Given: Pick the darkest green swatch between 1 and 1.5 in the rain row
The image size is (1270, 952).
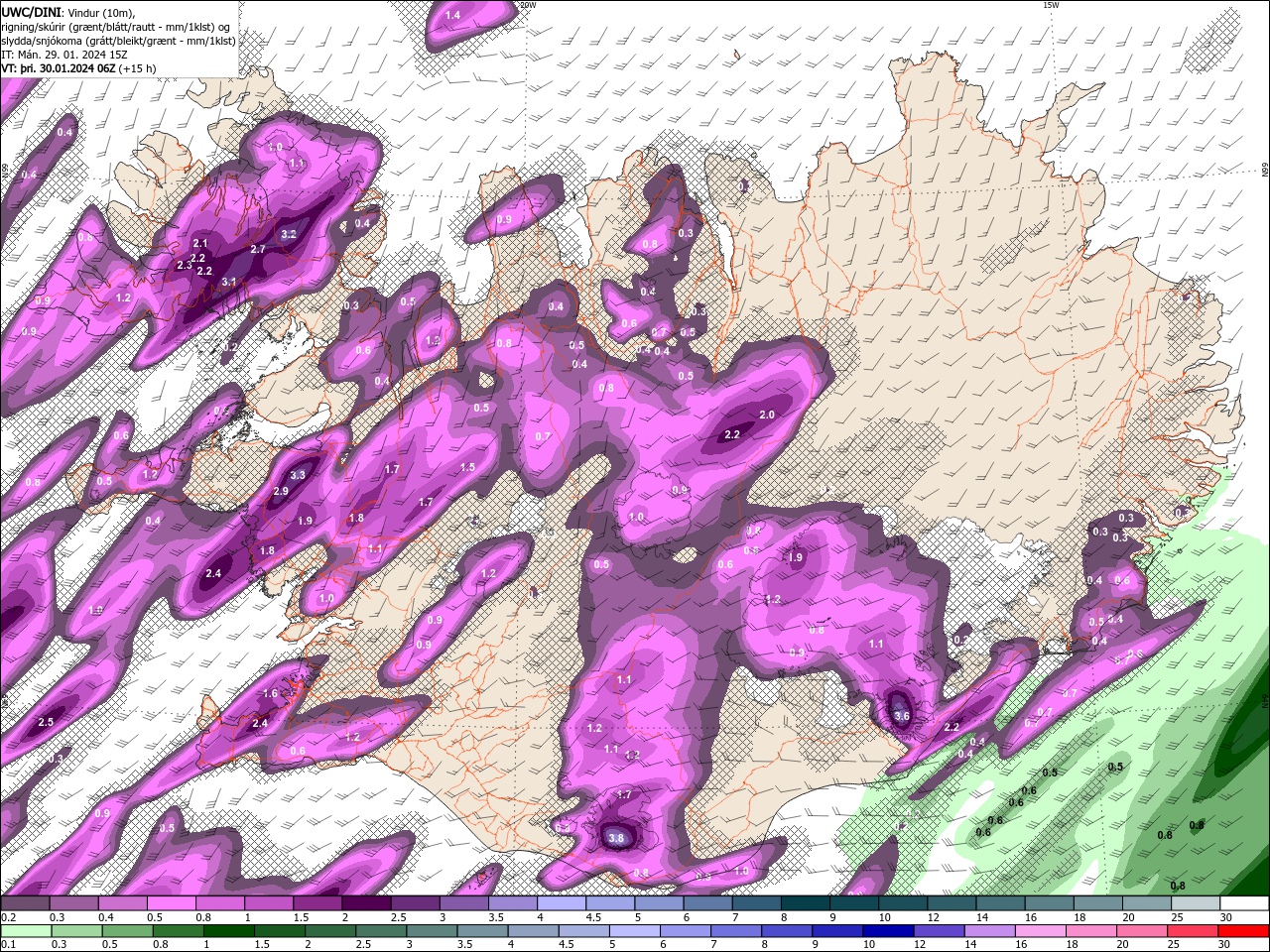Looking at the screenshot, I should click(x=228, y=931).
